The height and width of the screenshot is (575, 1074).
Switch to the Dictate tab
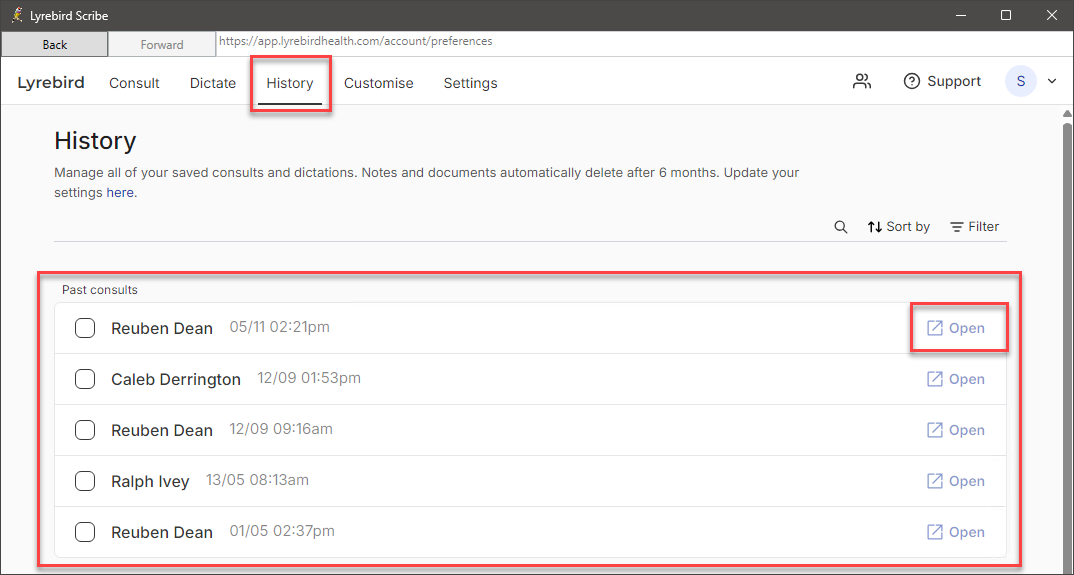click(213, 83)
